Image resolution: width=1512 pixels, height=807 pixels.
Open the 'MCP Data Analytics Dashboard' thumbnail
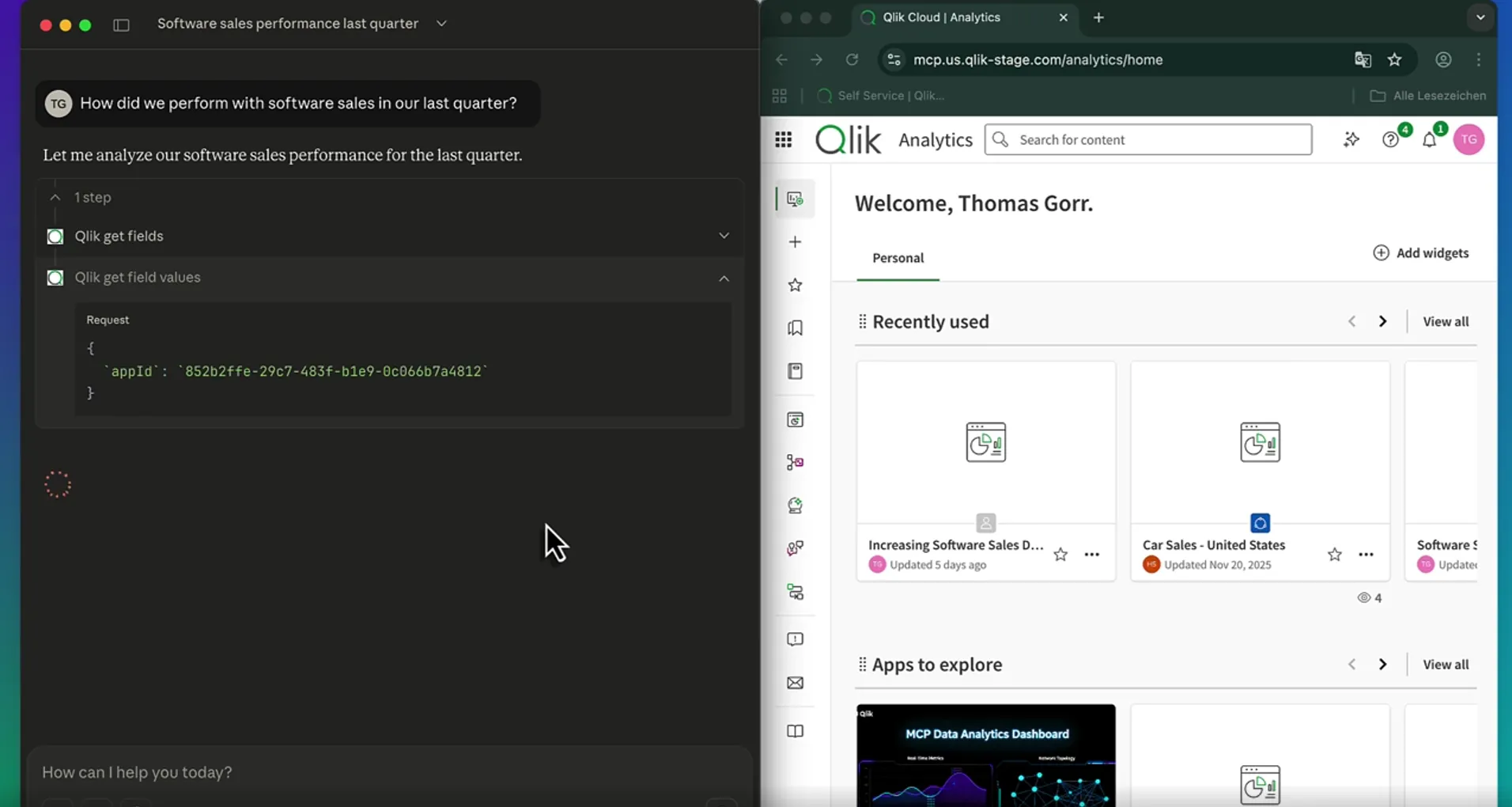pos(985,756)
